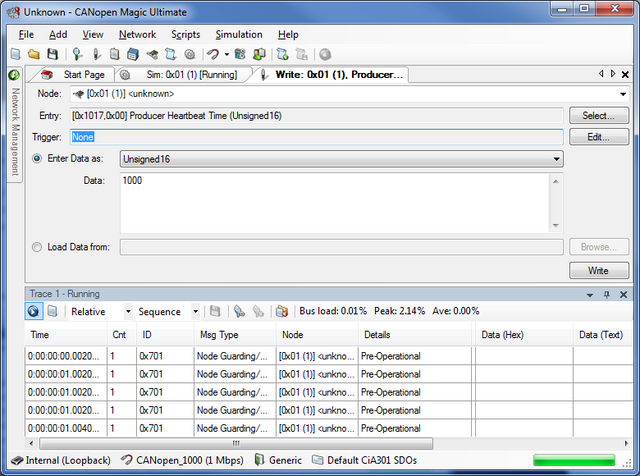The width and height of the screenshot is (640, 476).
Task: Click the Internal (Loopback) status bar icon
Action: pos(16,460)
